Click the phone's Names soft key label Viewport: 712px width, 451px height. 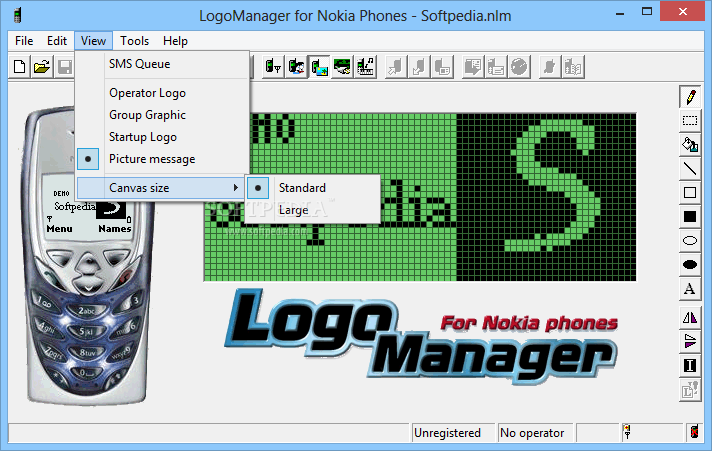click(115, 228)
